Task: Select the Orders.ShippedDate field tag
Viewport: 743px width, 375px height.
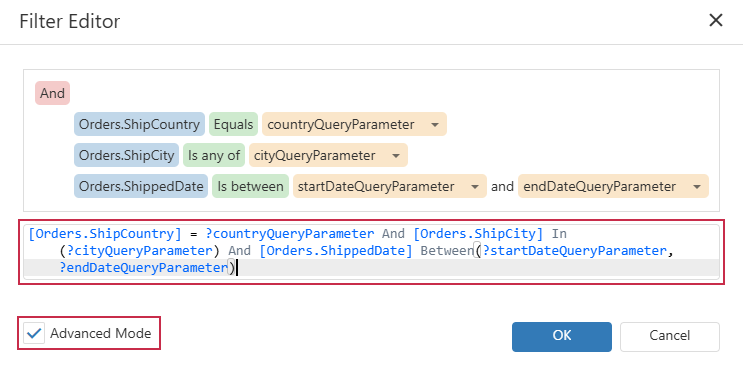Action: tap(141, 186)
